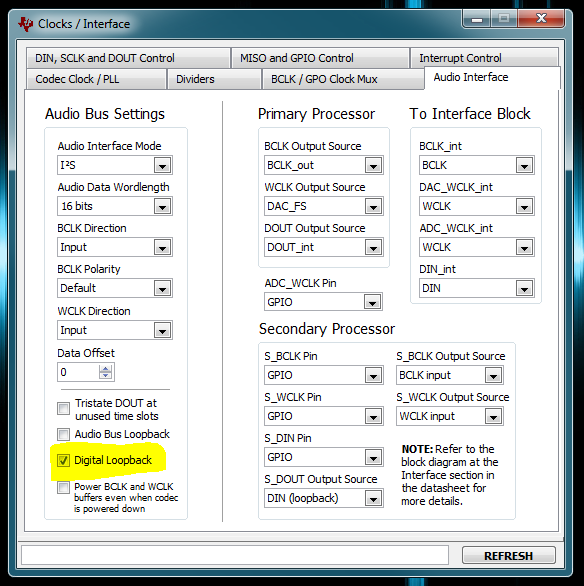Open the BCLK Polarity dropdown
The width and height of the screenshot is (584, 586).
click(115, 288)
